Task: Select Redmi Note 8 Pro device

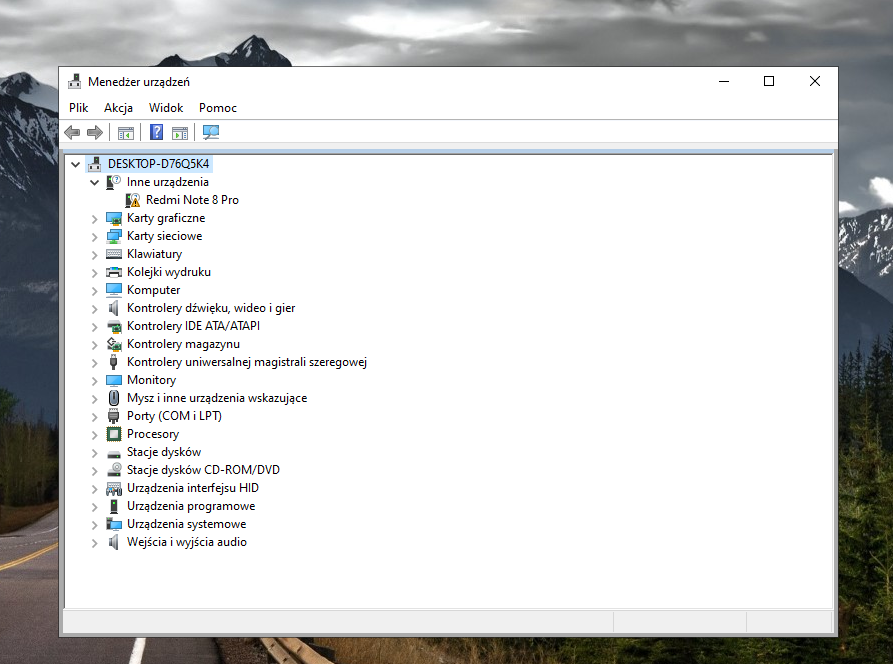Action: click(192, 200)
